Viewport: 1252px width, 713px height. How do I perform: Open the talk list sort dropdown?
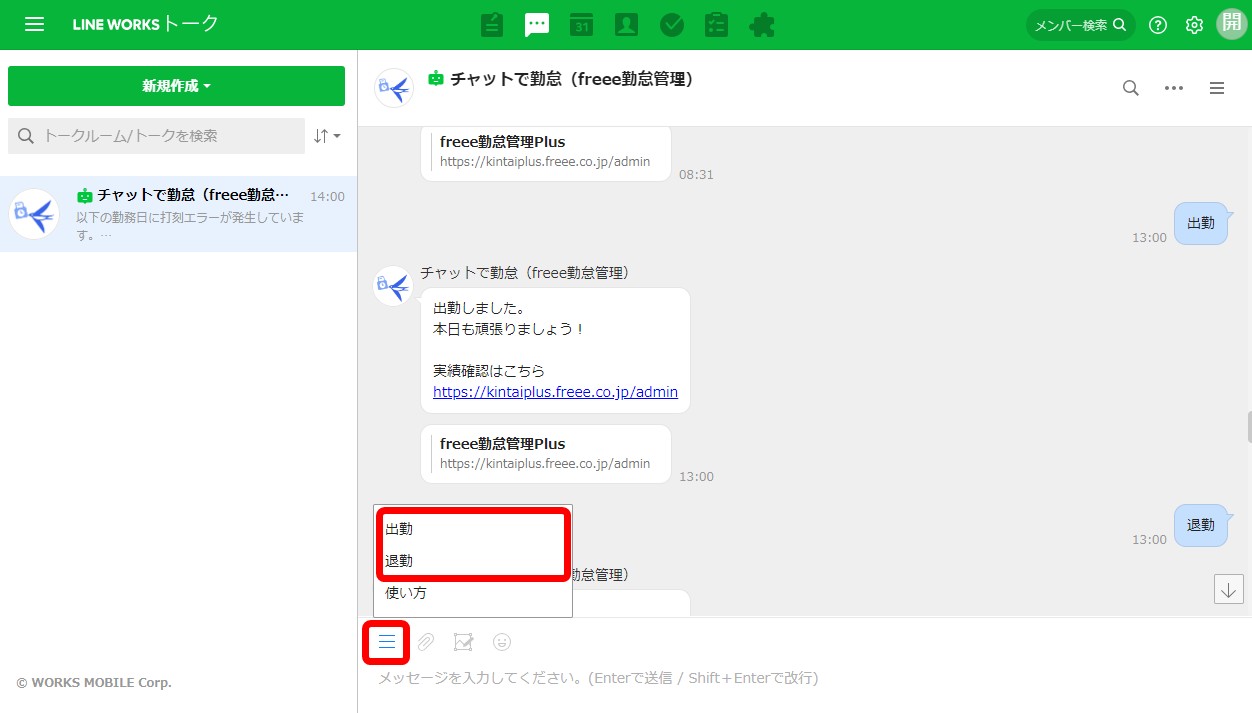click(327, 136)
